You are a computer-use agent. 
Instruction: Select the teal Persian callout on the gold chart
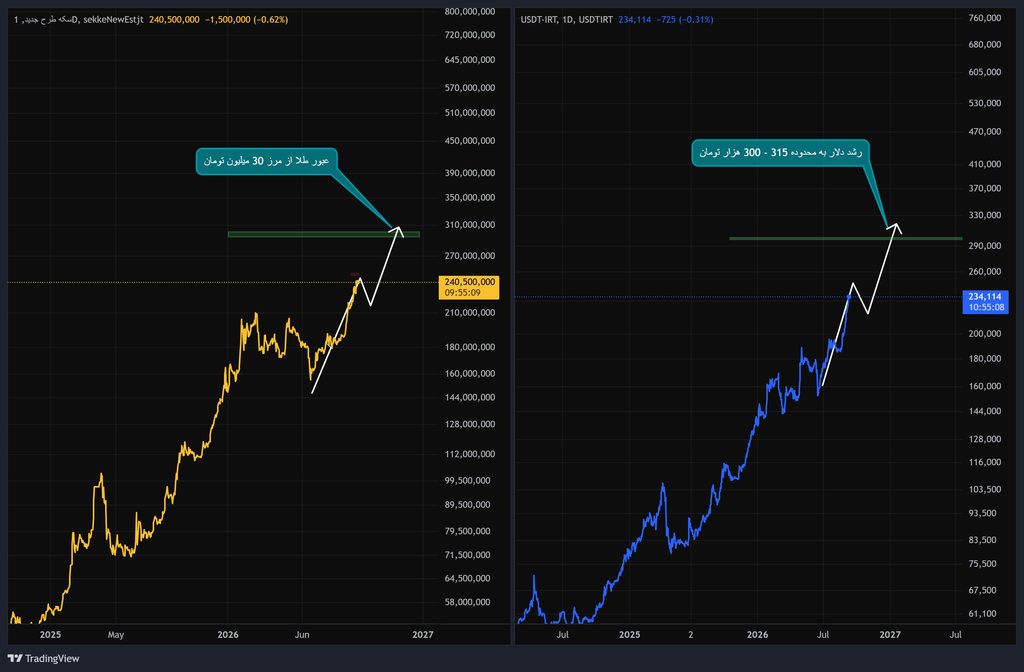(x=266, y=161)
